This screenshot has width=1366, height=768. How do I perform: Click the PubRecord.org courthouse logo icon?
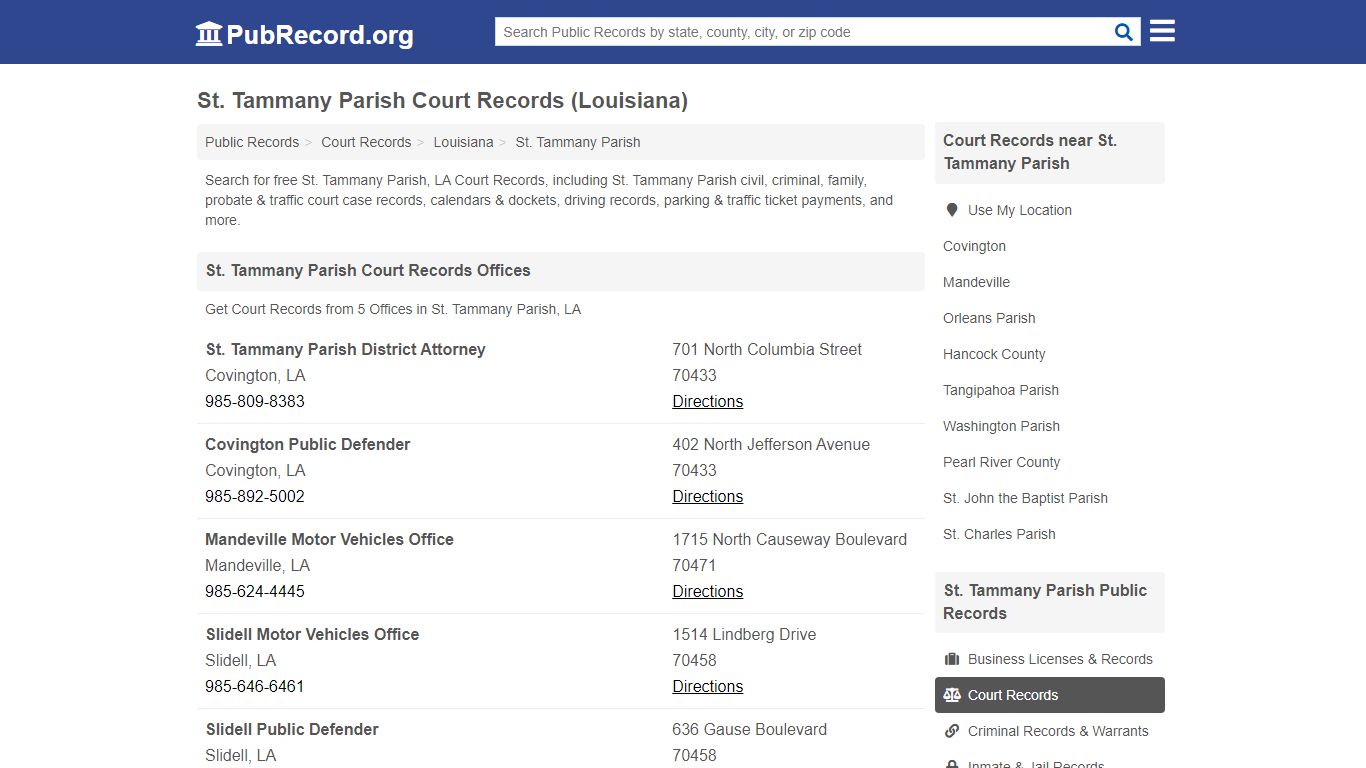tap(209, 34)
